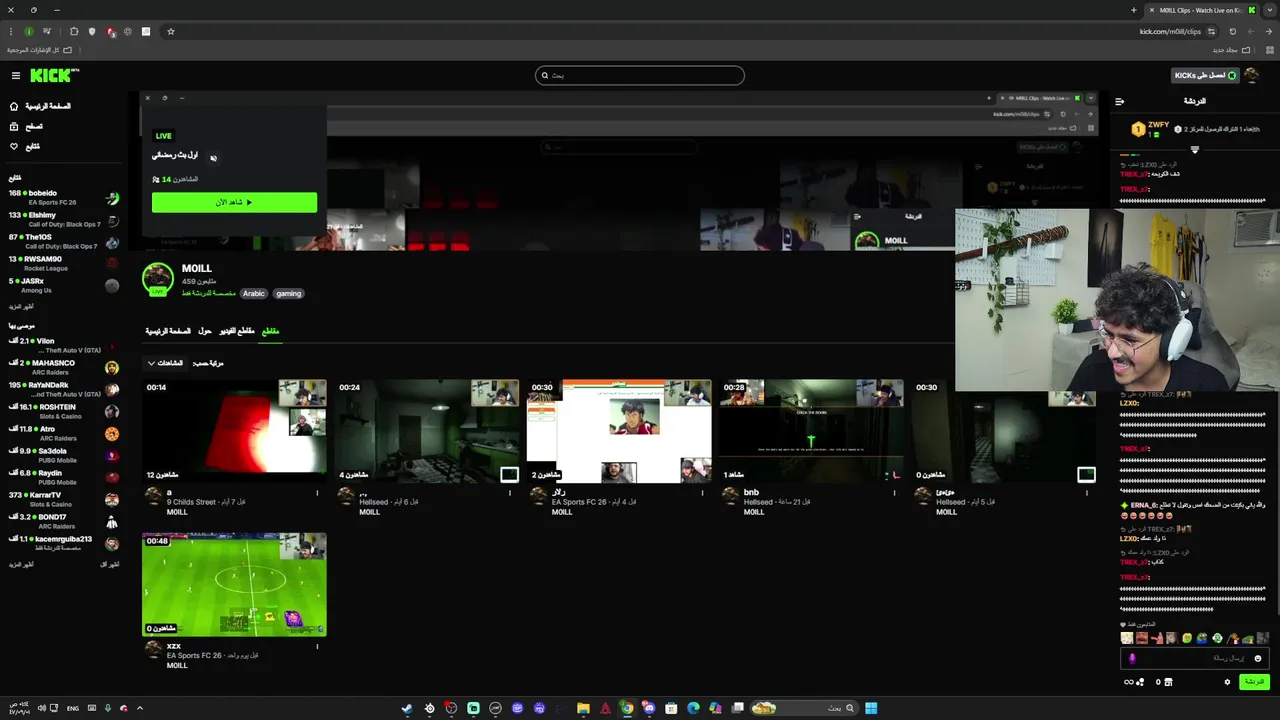1280x720 pixels.
Task: Select the gaming tag
Action: (288, 293)
